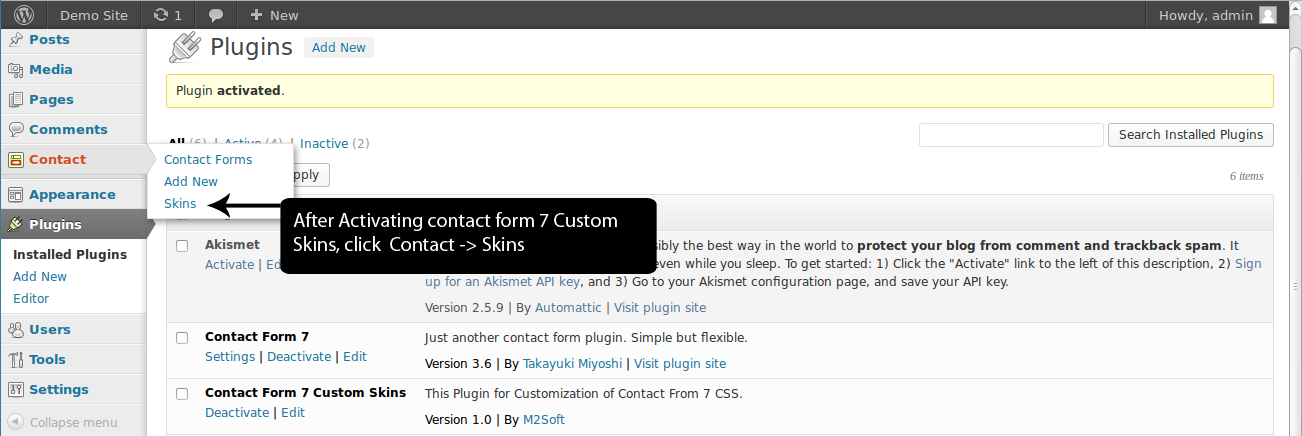Edit the Contact Form 7 plugin

(355, 357)
